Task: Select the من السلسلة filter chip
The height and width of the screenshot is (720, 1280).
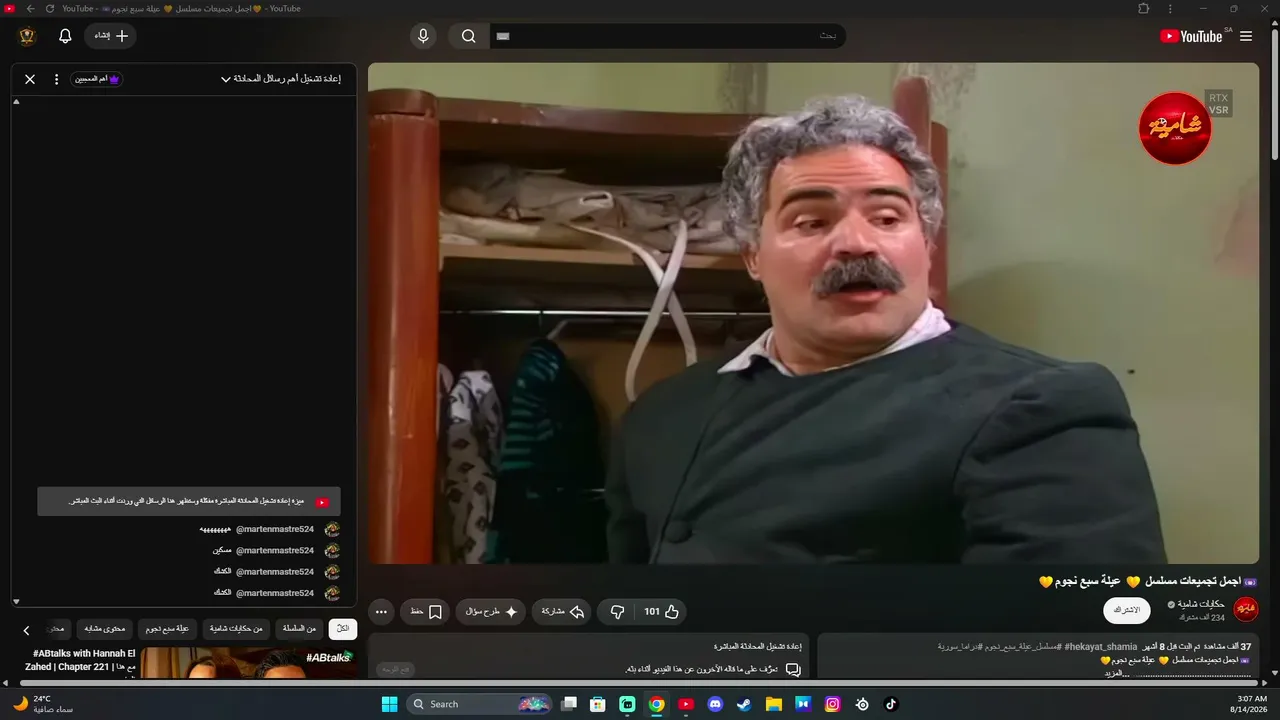Action: [x=299, y=629]
